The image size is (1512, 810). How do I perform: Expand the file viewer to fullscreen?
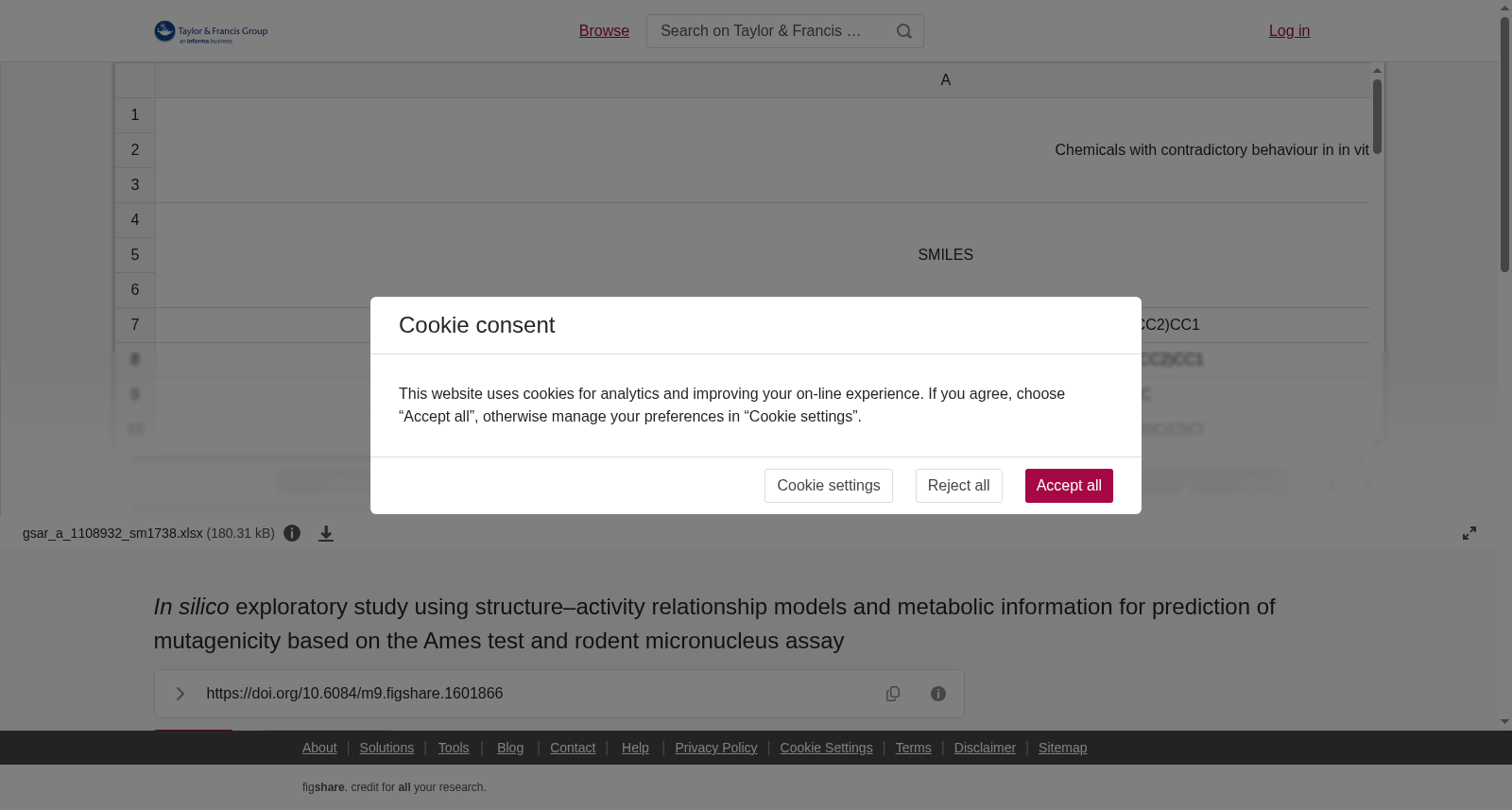click(x=1469, y=533)
